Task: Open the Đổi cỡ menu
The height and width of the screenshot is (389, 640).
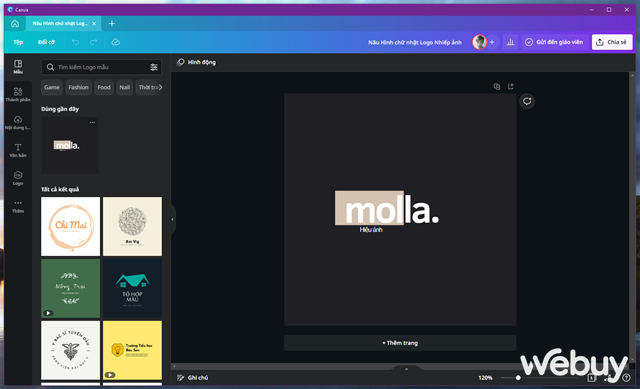Action: (46, 42)
